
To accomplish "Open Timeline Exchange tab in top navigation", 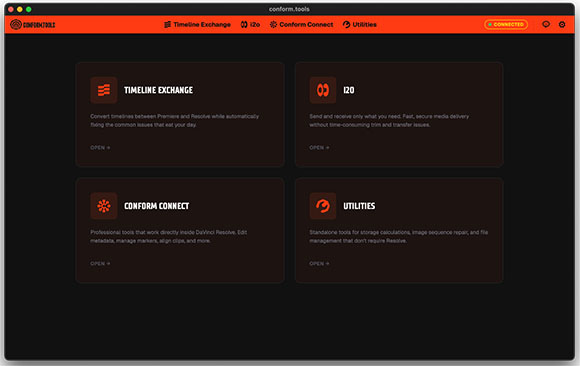I will [x=197, y=24].
